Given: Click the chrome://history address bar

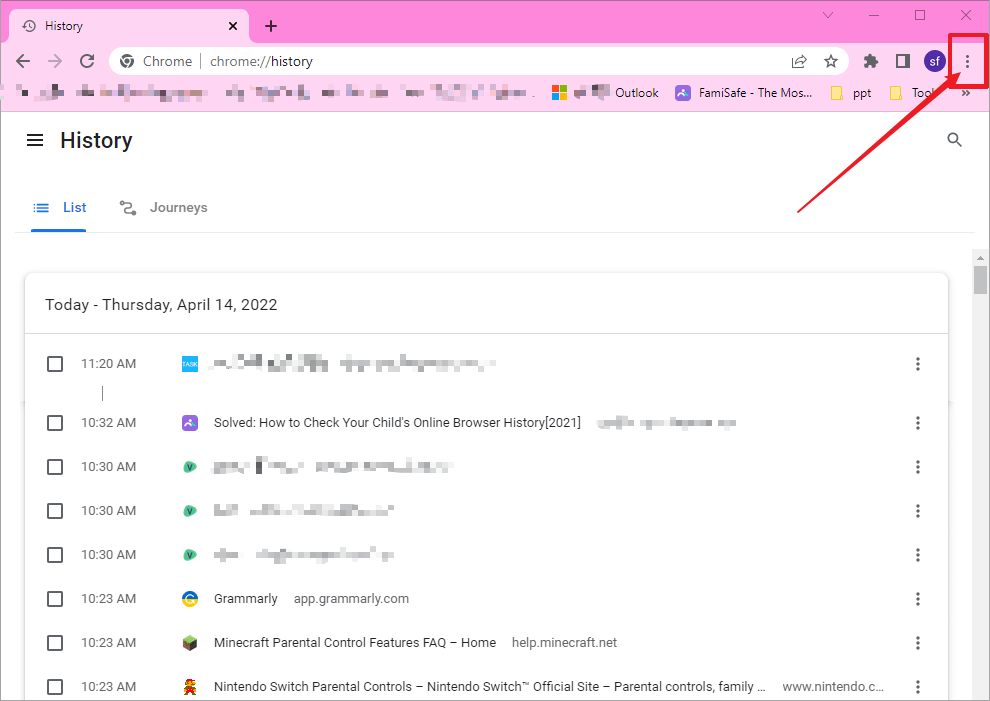Looking at the screenshot, I should click(450, 61).
